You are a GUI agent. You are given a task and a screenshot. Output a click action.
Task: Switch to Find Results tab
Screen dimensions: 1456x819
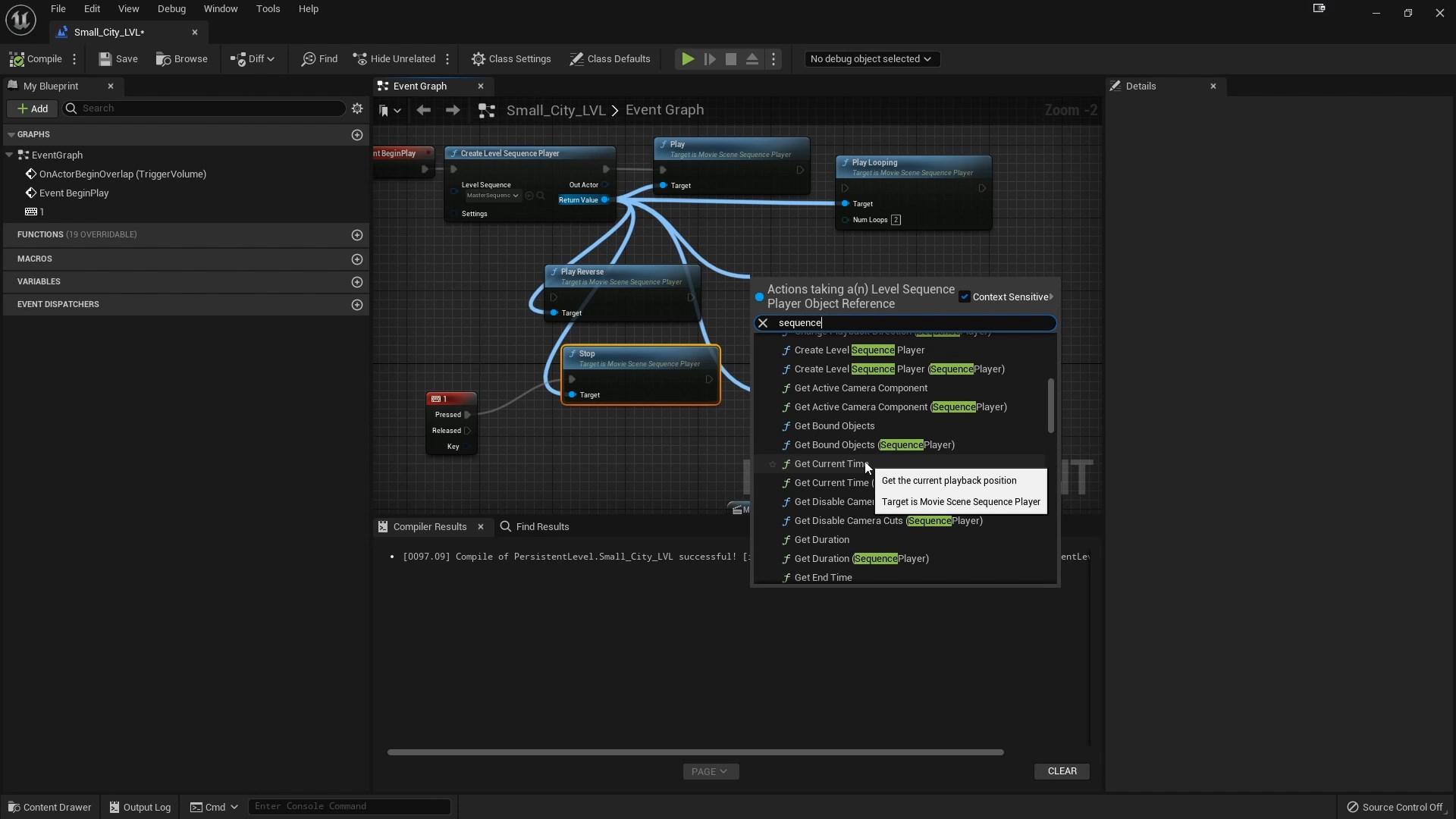(x=535, y=527)
